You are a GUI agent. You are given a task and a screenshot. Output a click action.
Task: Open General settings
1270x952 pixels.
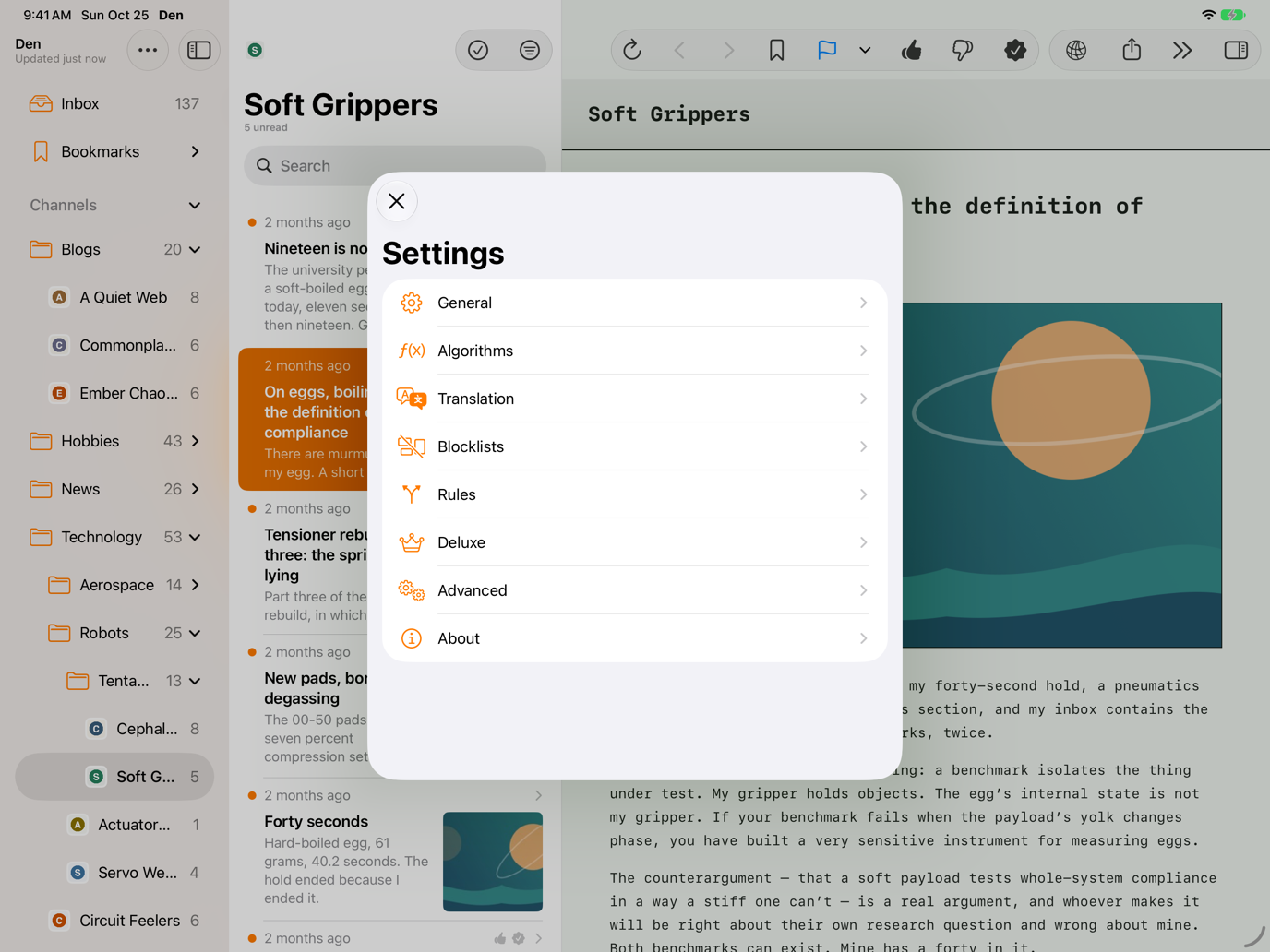[635, 303]
